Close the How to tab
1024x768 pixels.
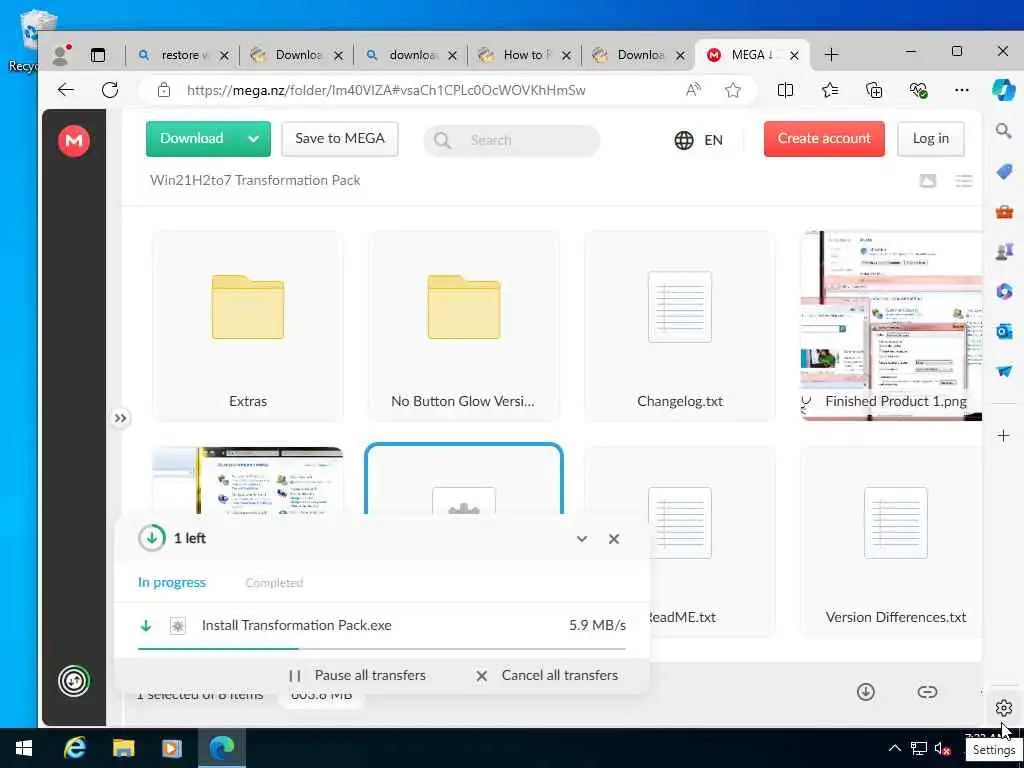point(566,56)
